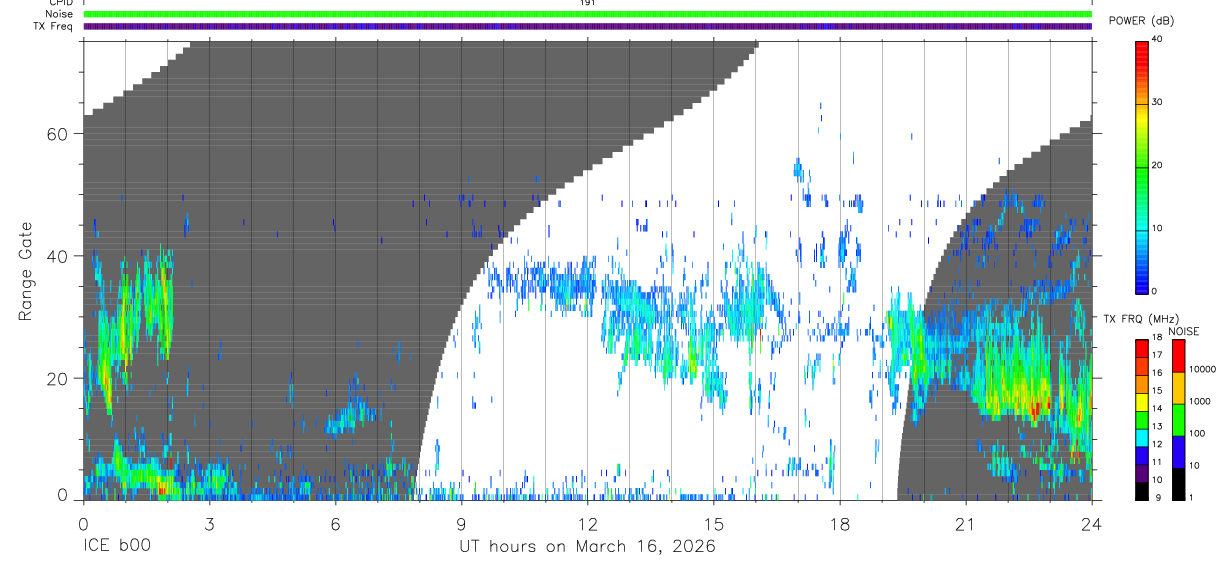Click the 'TX Freq' row label at top left
Viewport: 1228px width, 567px height.
click(x=54, y=26)
